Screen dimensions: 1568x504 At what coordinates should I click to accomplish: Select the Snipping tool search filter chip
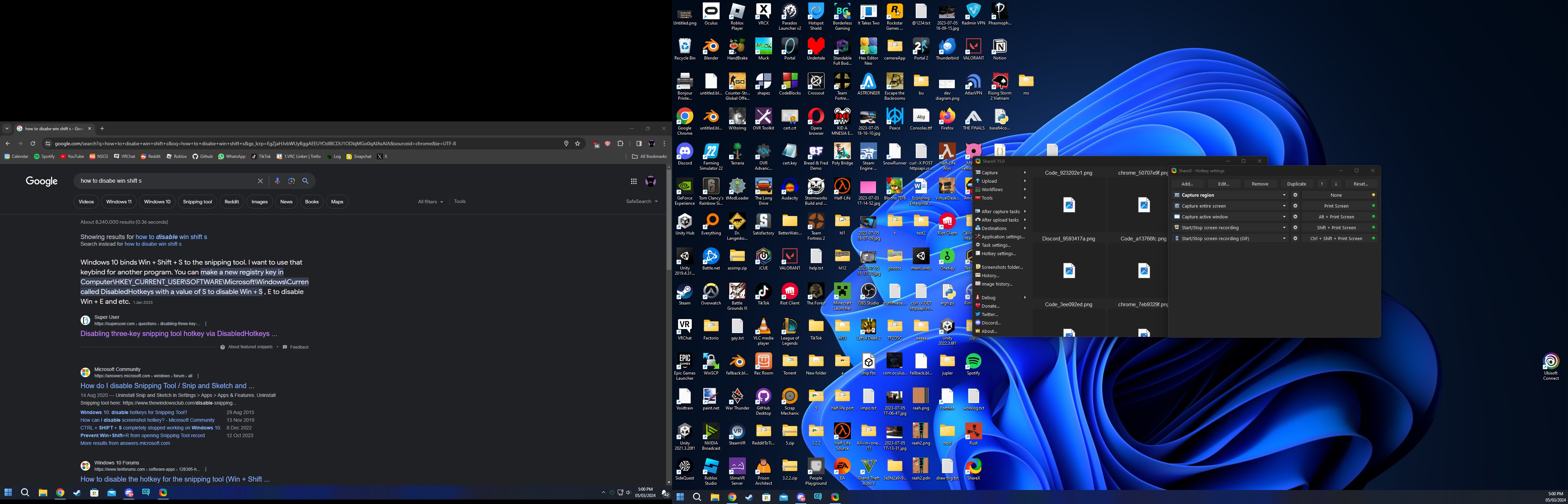pyautogui.click(x=197, y=202)
